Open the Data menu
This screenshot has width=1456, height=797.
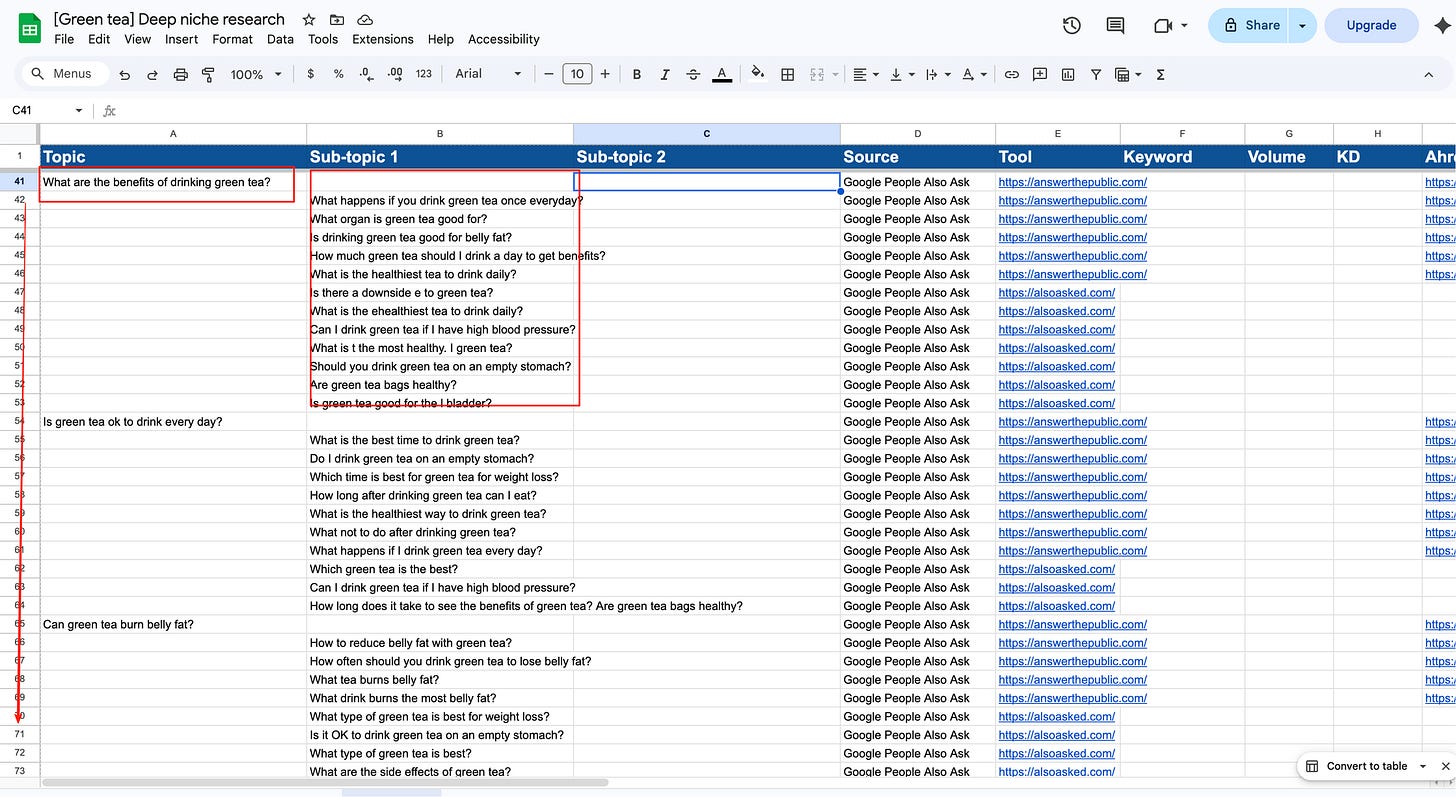(x=281, y=39)
